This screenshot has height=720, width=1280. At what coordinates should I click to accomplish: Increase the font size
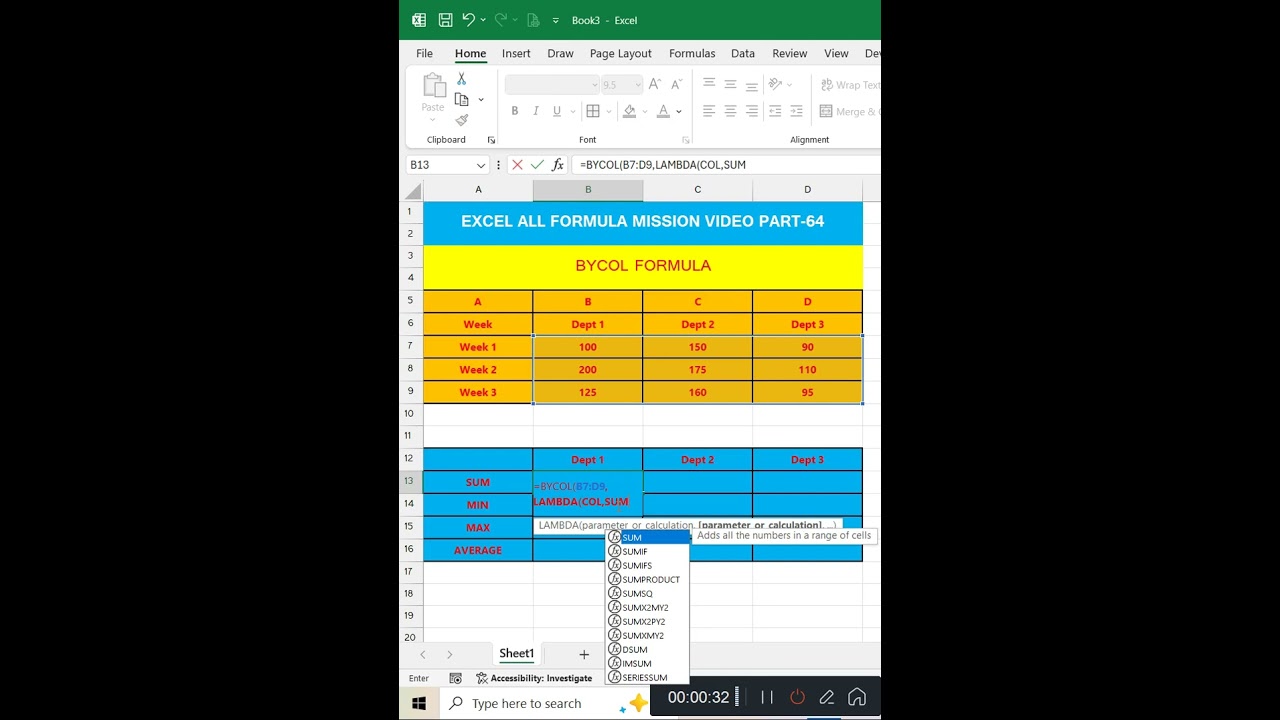pyautogui.click(x=654, y=85)
